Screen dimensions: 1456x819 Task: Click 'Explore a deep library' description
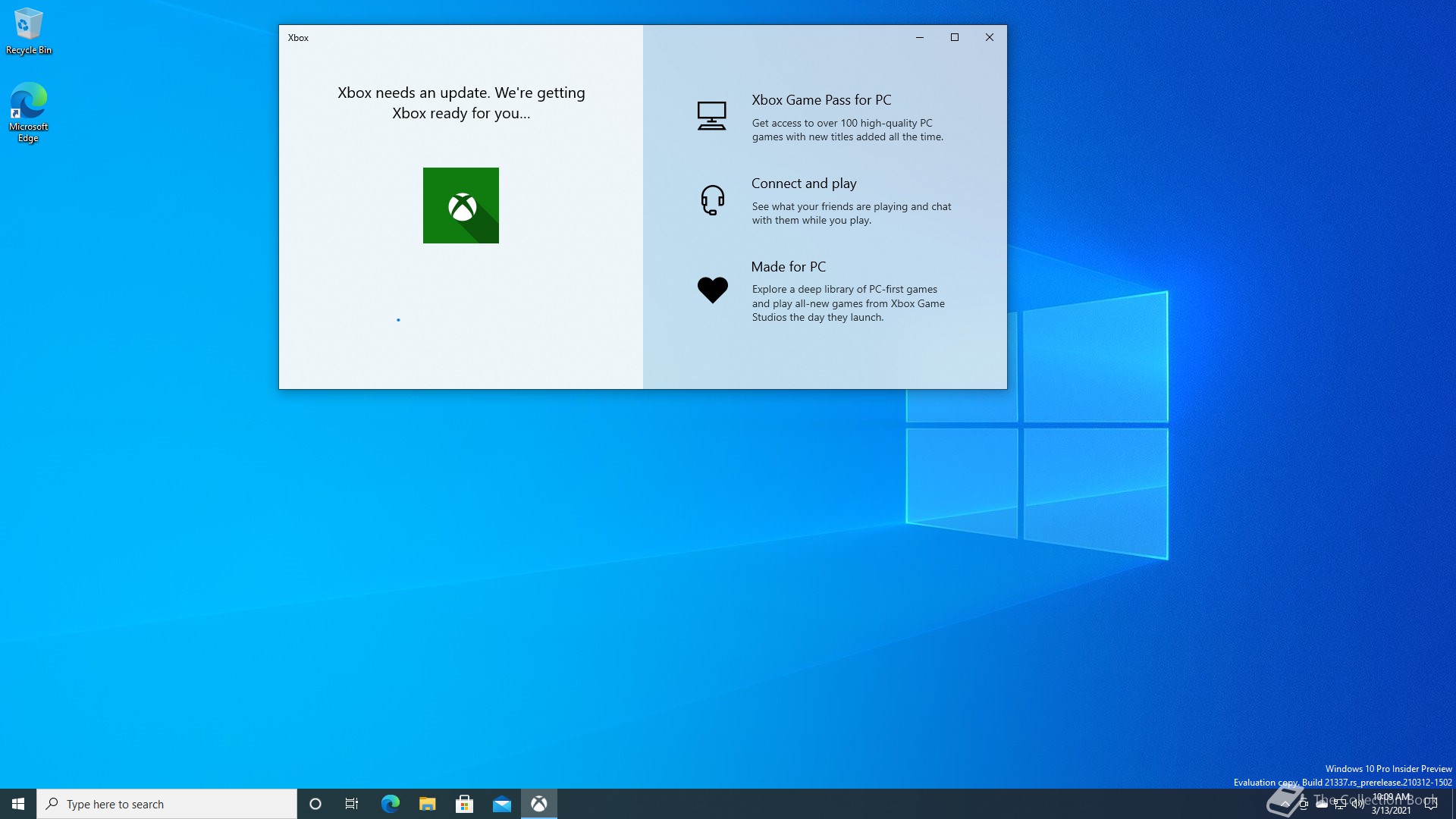[x=849, y=303]
